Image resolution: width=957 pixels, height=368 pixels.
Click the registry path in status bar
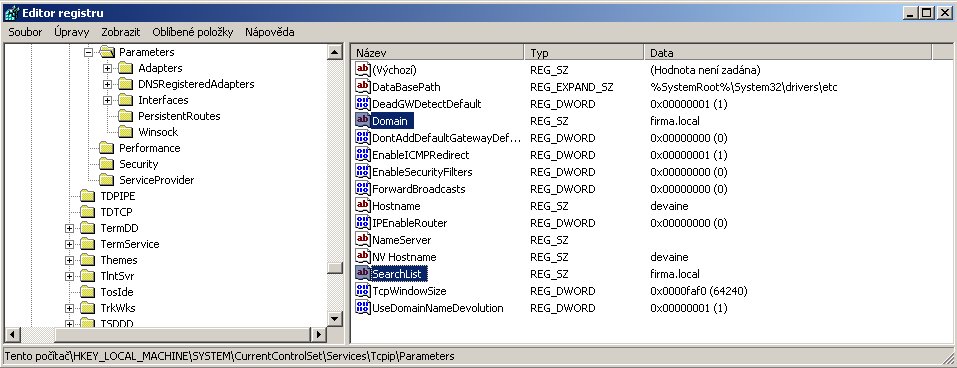[x=229, y=356]
